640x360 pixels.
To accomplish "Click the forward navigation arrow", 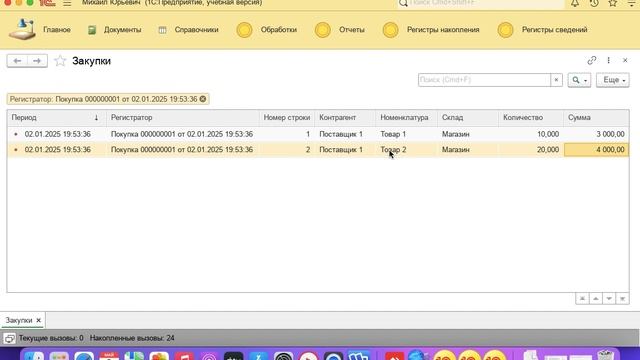I will coord(37,61).
